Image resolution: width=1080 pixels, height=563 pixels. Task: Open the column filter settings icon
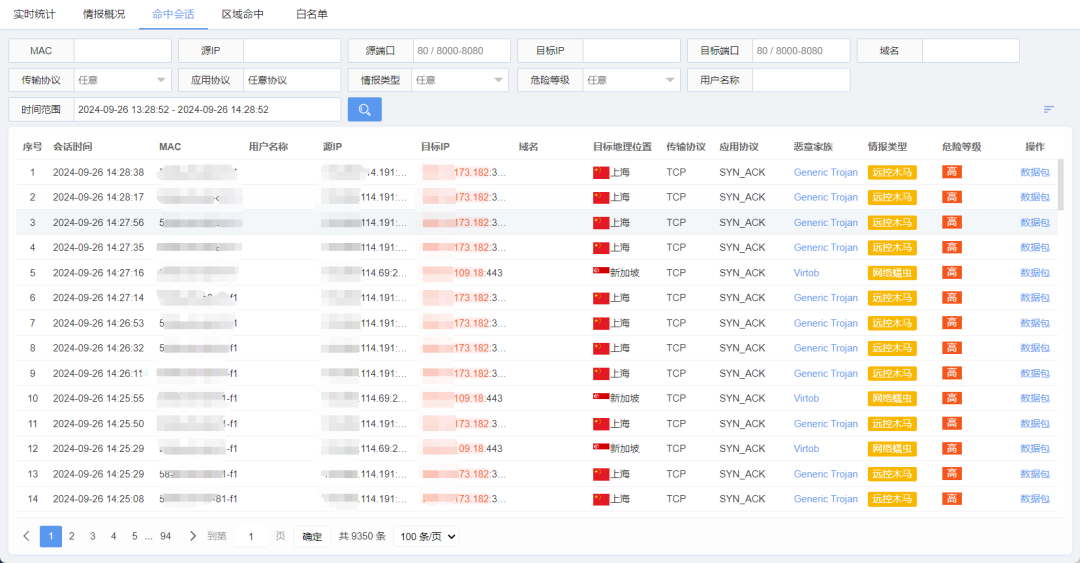[x=1049, y=110]
